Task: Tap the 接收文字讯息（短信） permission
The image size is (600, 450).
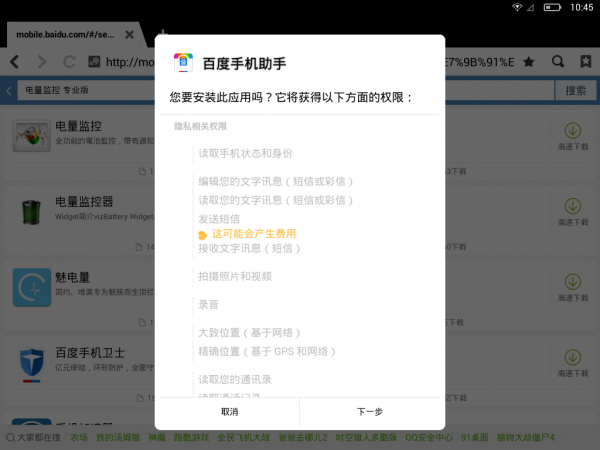Action: (x=249, y=248)
